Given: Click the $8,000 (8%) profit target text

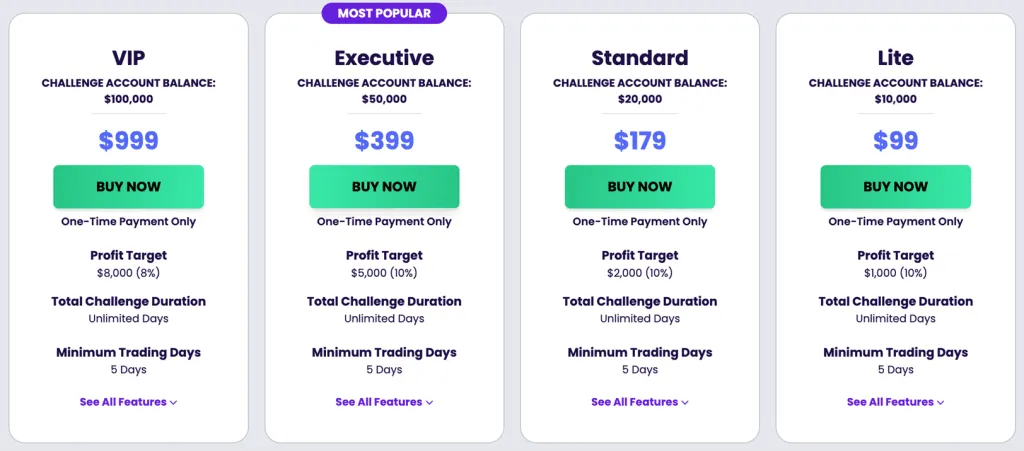Looking at the screenshot, I should (x=128, y=273).
